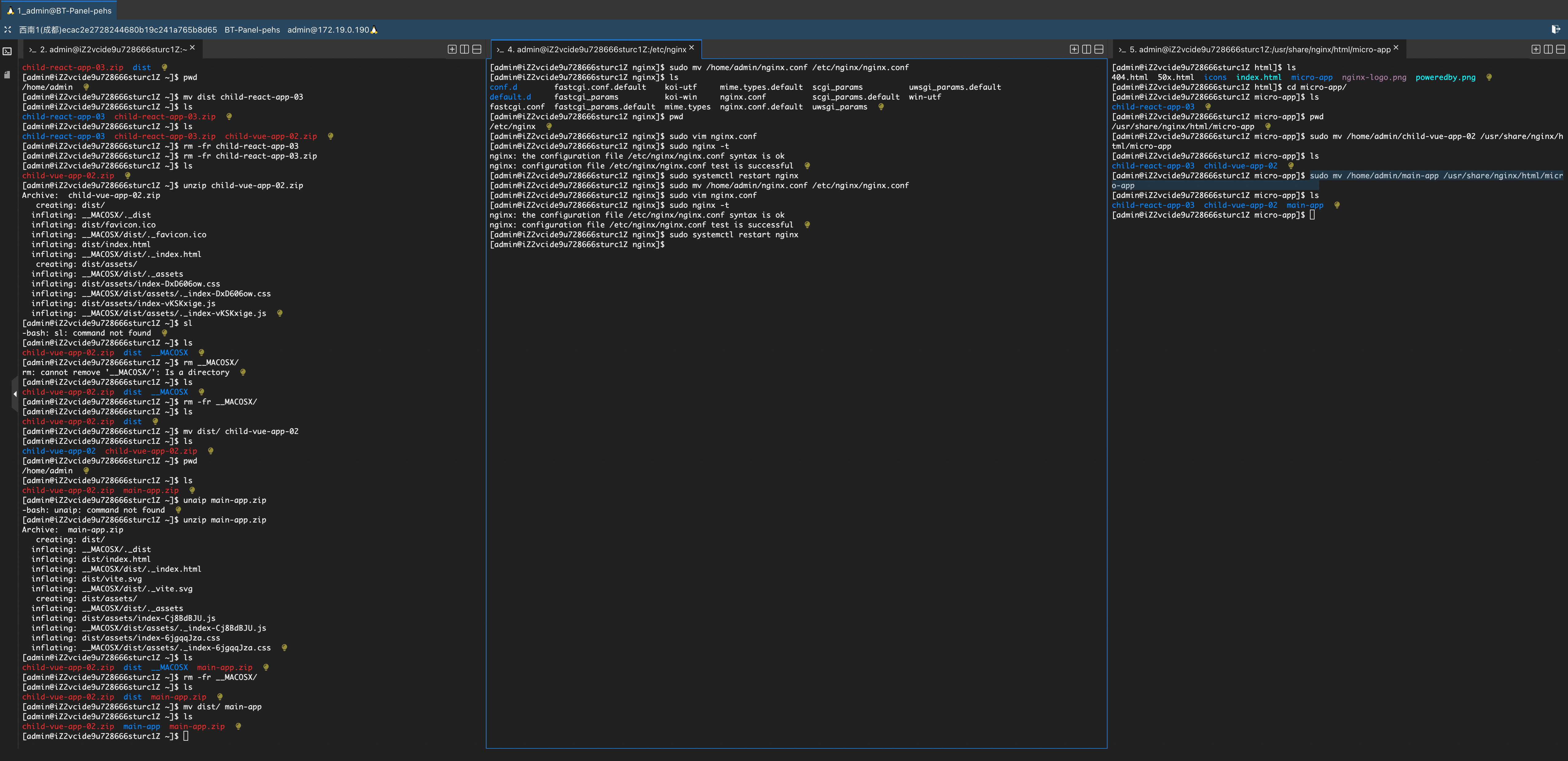Split the micro-app pane vertically

click(x=1548, y=49)
